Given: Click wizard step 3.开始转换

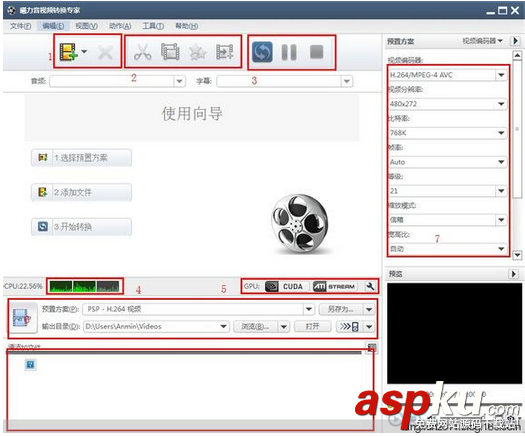Looking at the screenshot, I should tap(81, 227).
